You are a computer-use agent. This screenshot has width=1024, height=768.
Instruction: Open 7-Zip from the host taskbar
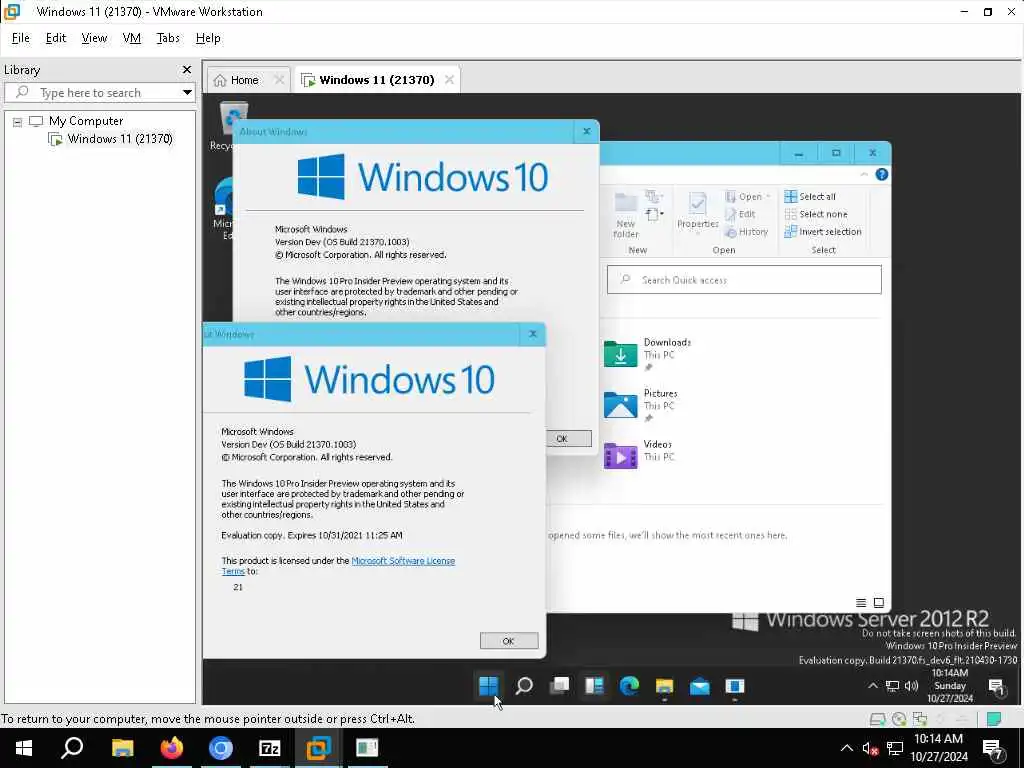[x=269, y=748]
